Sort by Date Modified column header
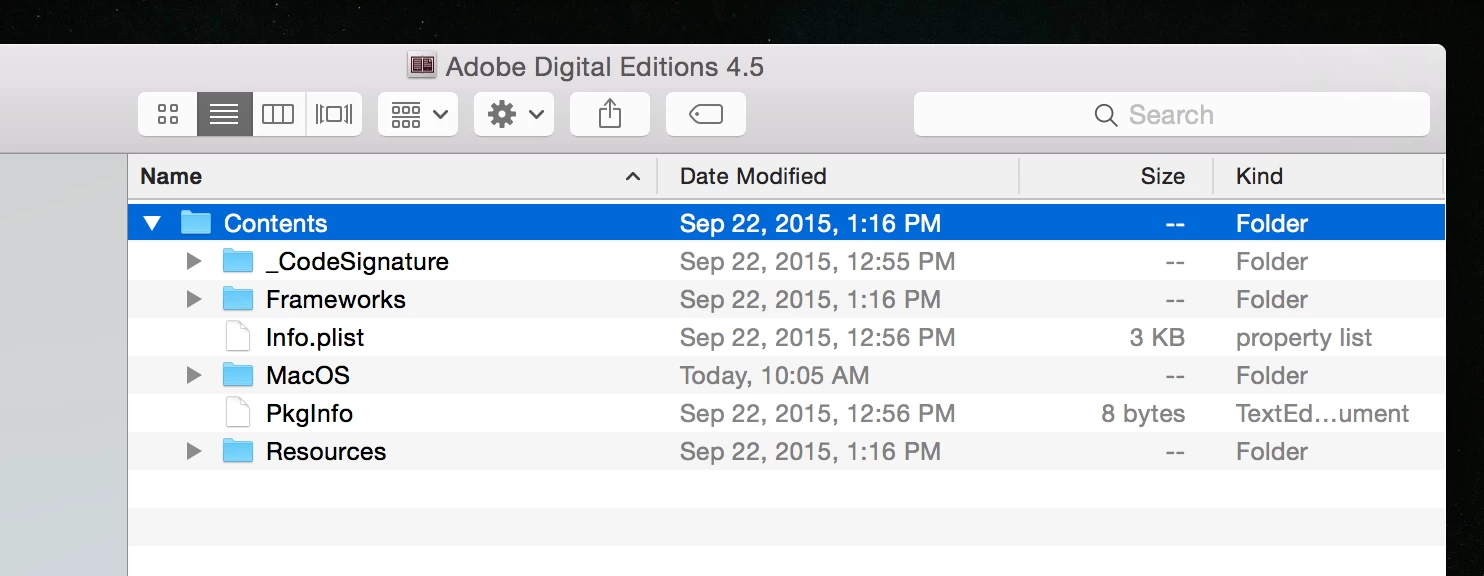 pos(753,176)
